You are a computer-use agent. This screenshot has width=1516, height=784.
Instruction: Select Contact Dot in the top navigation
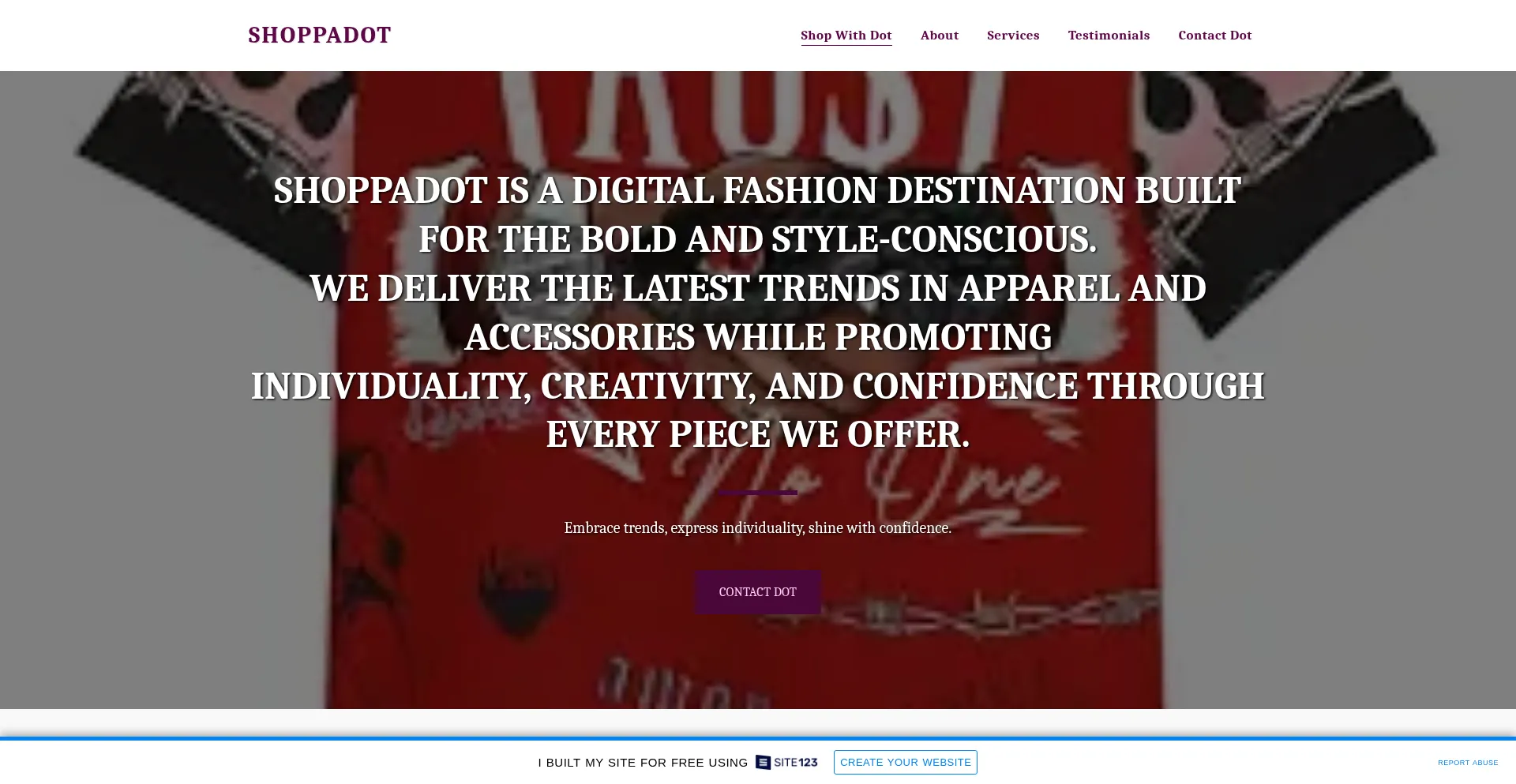click(1214, 36)
